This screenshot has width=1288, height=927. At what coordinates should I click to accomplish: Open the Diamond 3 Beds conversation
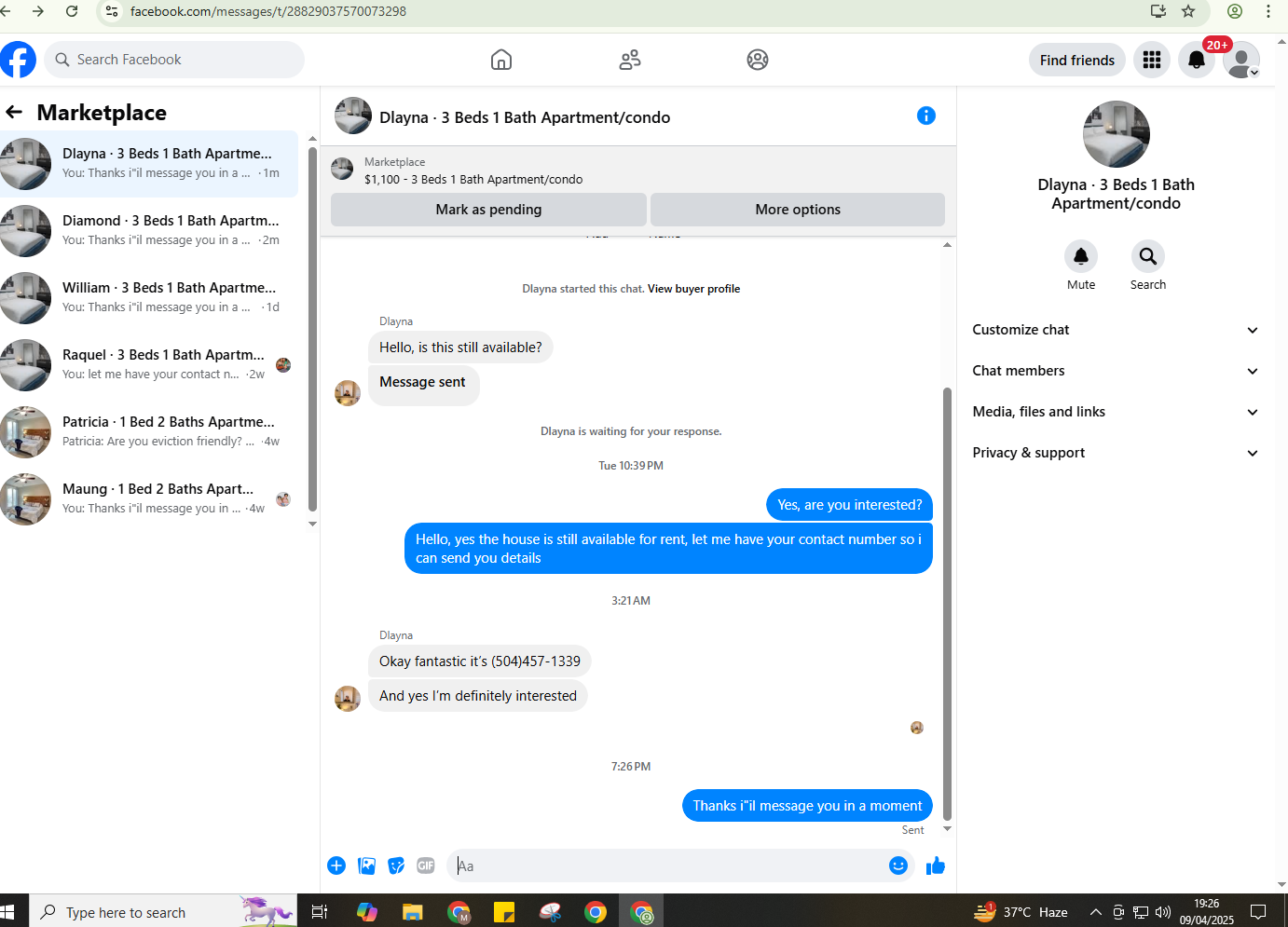(149, 231)
